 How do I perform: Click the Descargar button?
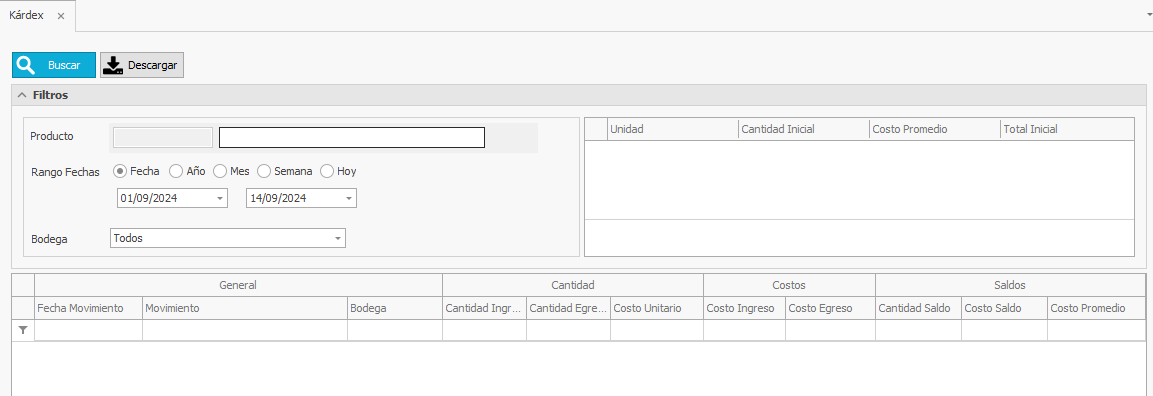click(x=142, y=65)
